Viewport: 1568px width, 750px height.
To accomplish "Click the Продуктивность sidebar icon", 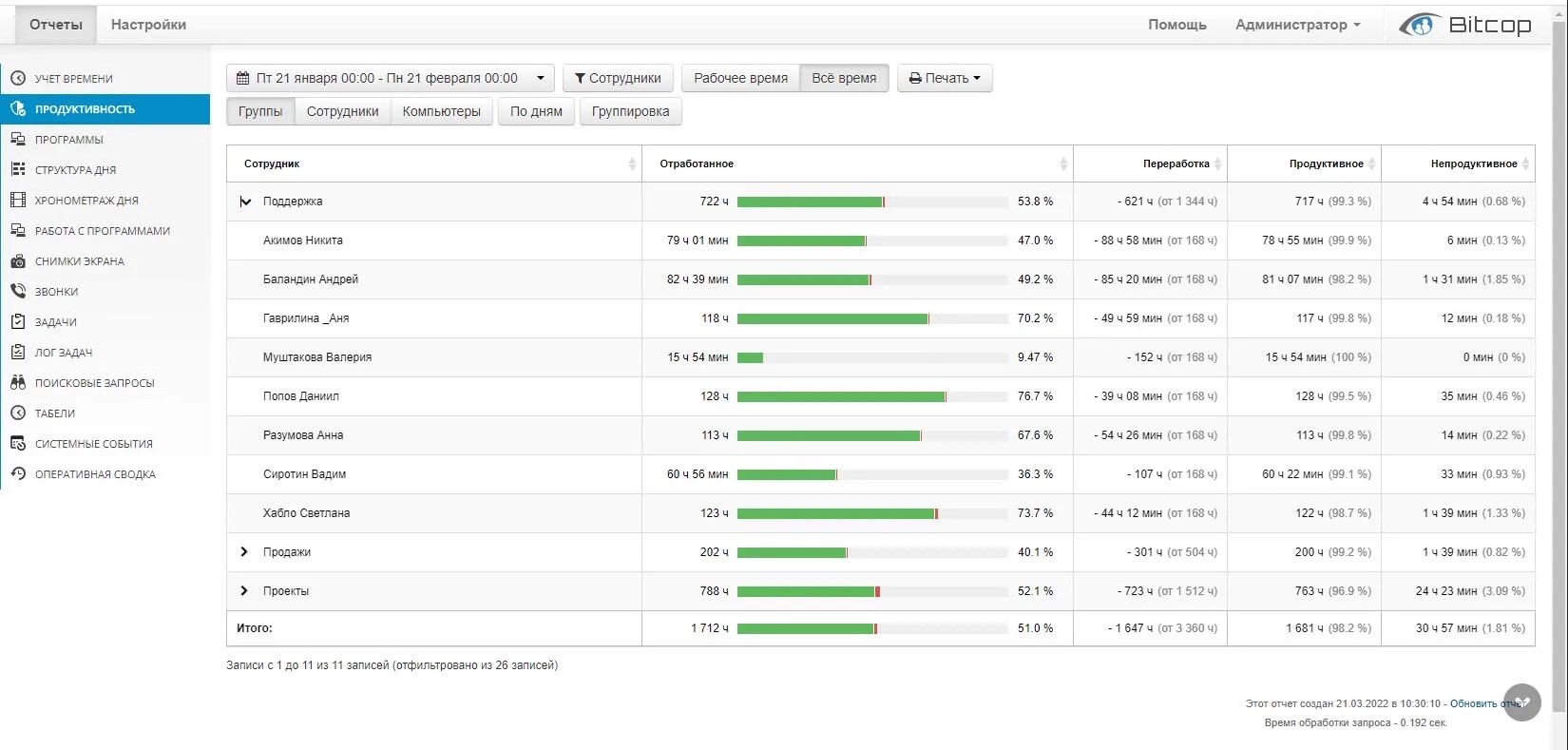I will click(x=17, y=109).
